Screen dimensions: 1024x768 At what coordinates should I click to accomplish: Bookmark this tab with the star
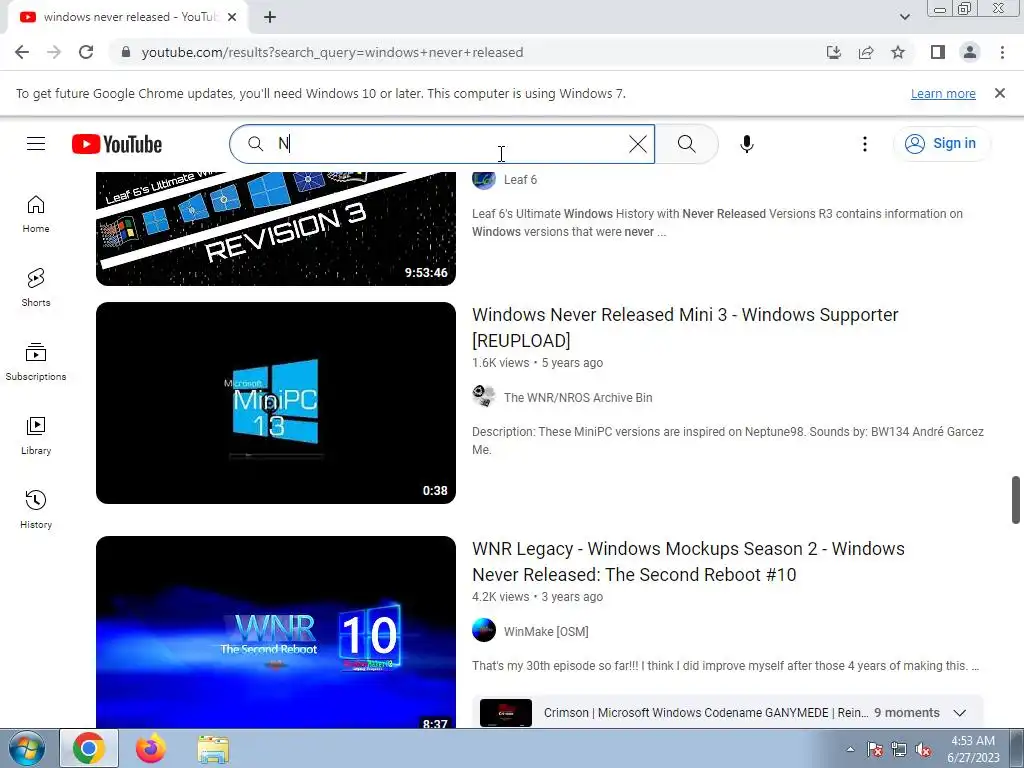pos(898,52)
